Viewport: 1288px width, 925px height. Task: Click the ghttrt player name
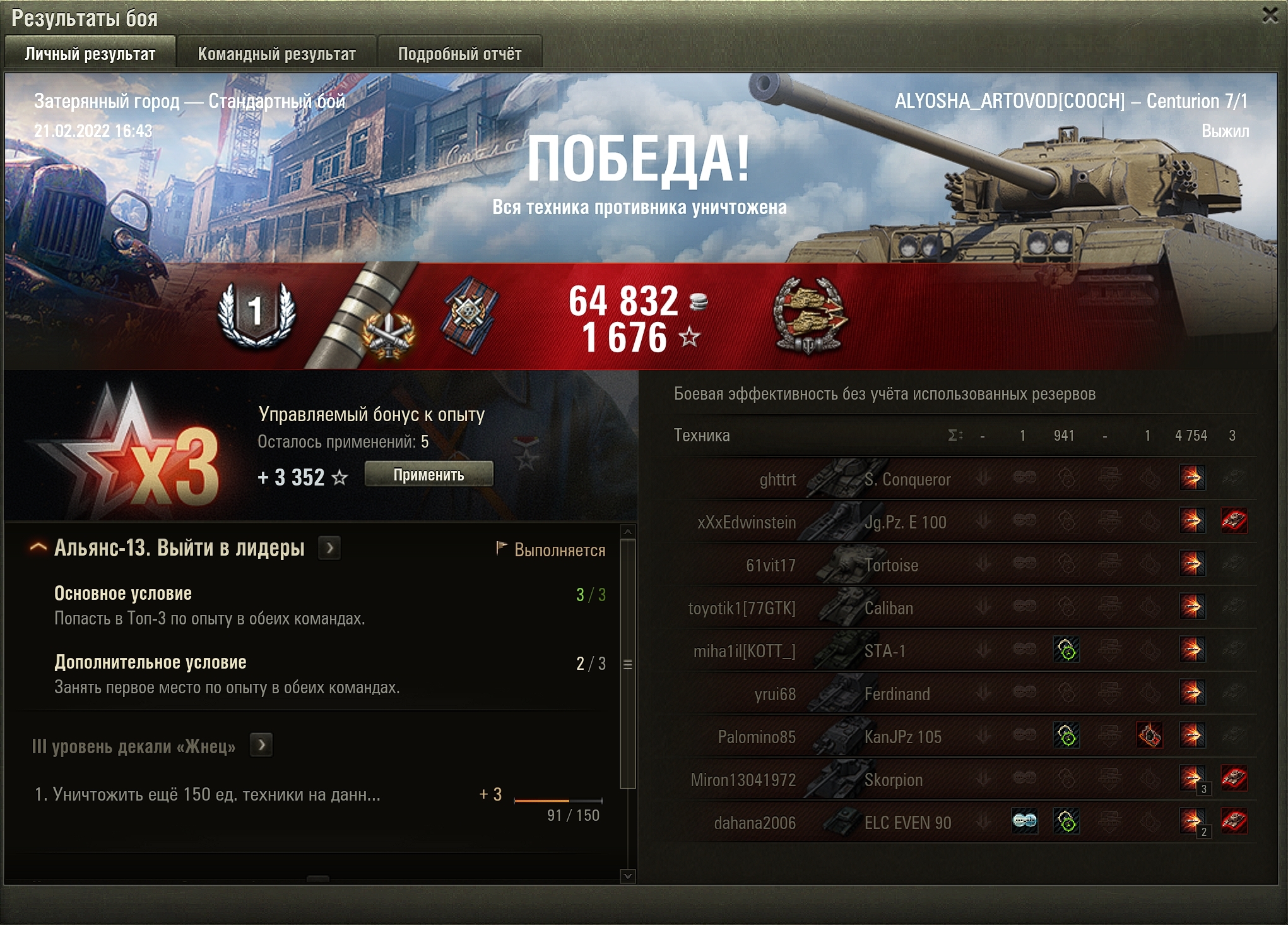point(778,479)
